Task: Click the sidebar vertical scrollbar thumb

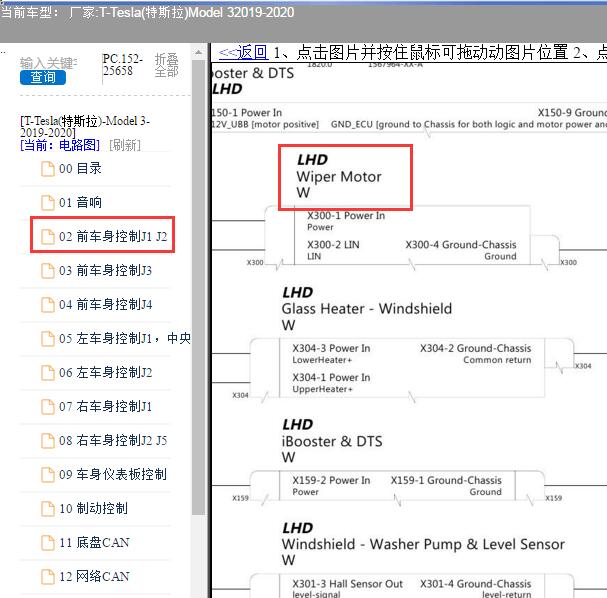Action: pos(199,286)
